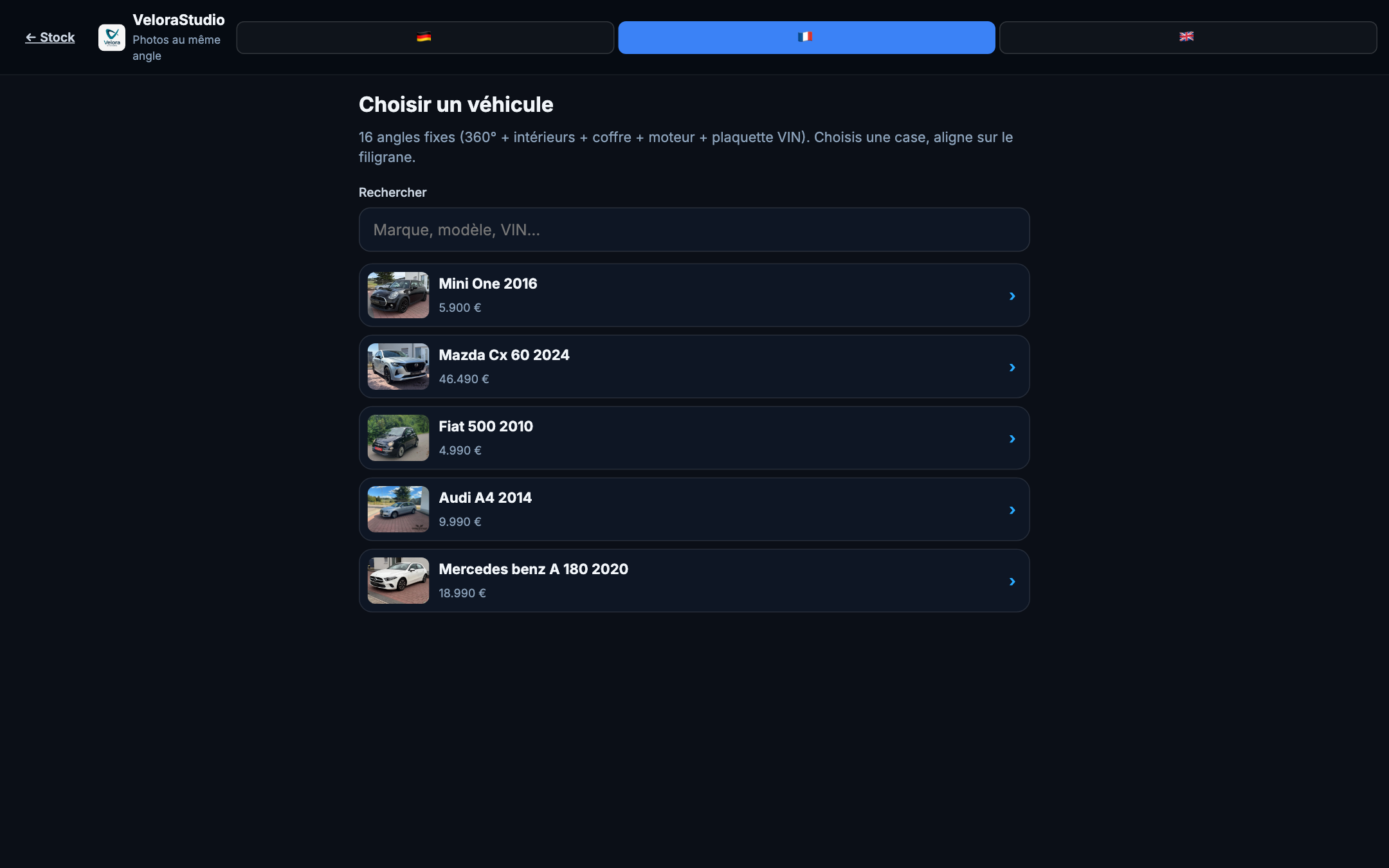Go back to Stock
The height and width of the screenshot is (868, 1389).
[50, 37]
